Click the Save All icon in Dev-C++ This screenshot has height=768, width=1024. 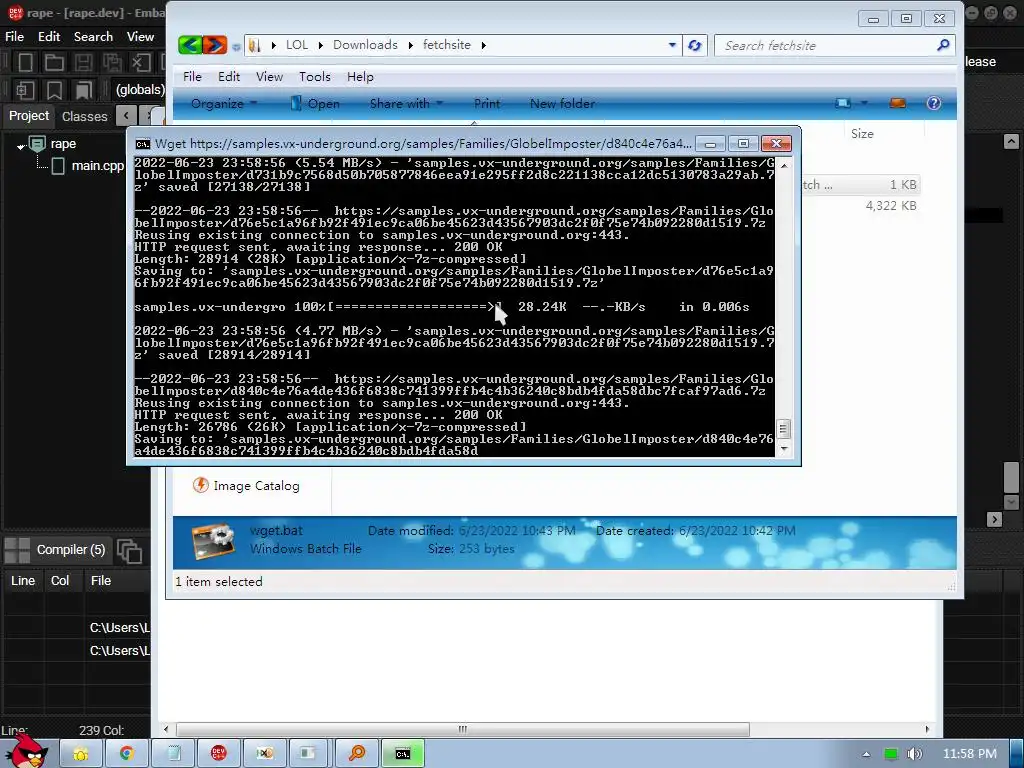[x=112, y=63]
